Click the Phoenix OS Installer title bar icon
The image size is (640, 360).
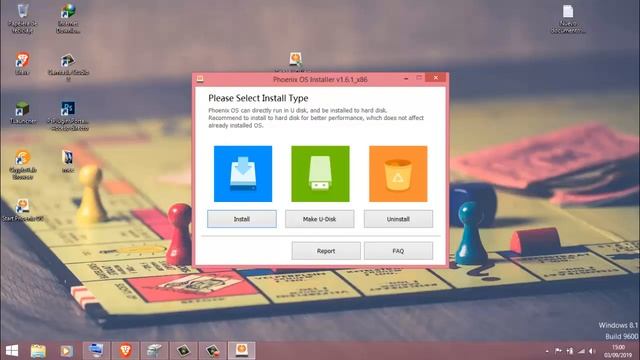pos(200,79)
